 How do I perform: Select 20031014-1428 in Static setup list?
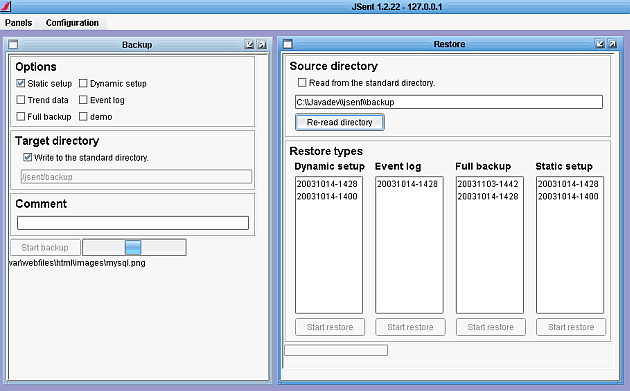tap(568, 184)
